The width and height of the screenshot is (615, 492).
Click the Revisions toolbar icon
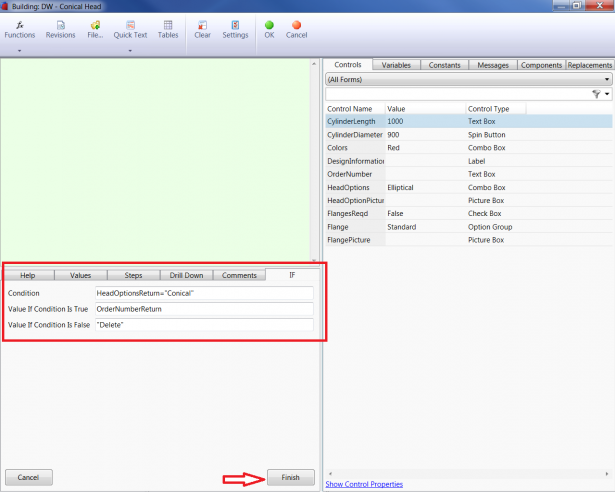[60, 28]
